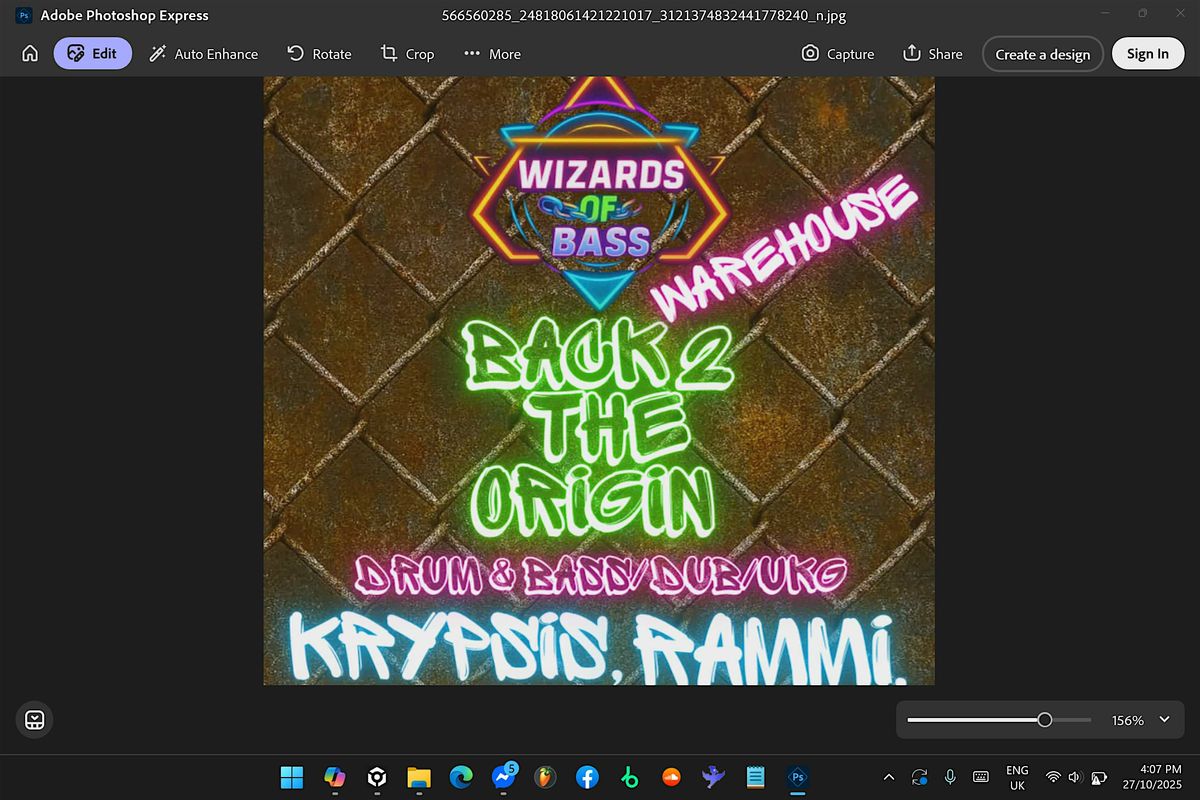This screenshot has height=800, width=1200.
Task: Open the filmstrip panel icon bottom left
Action: coord(34,719)
